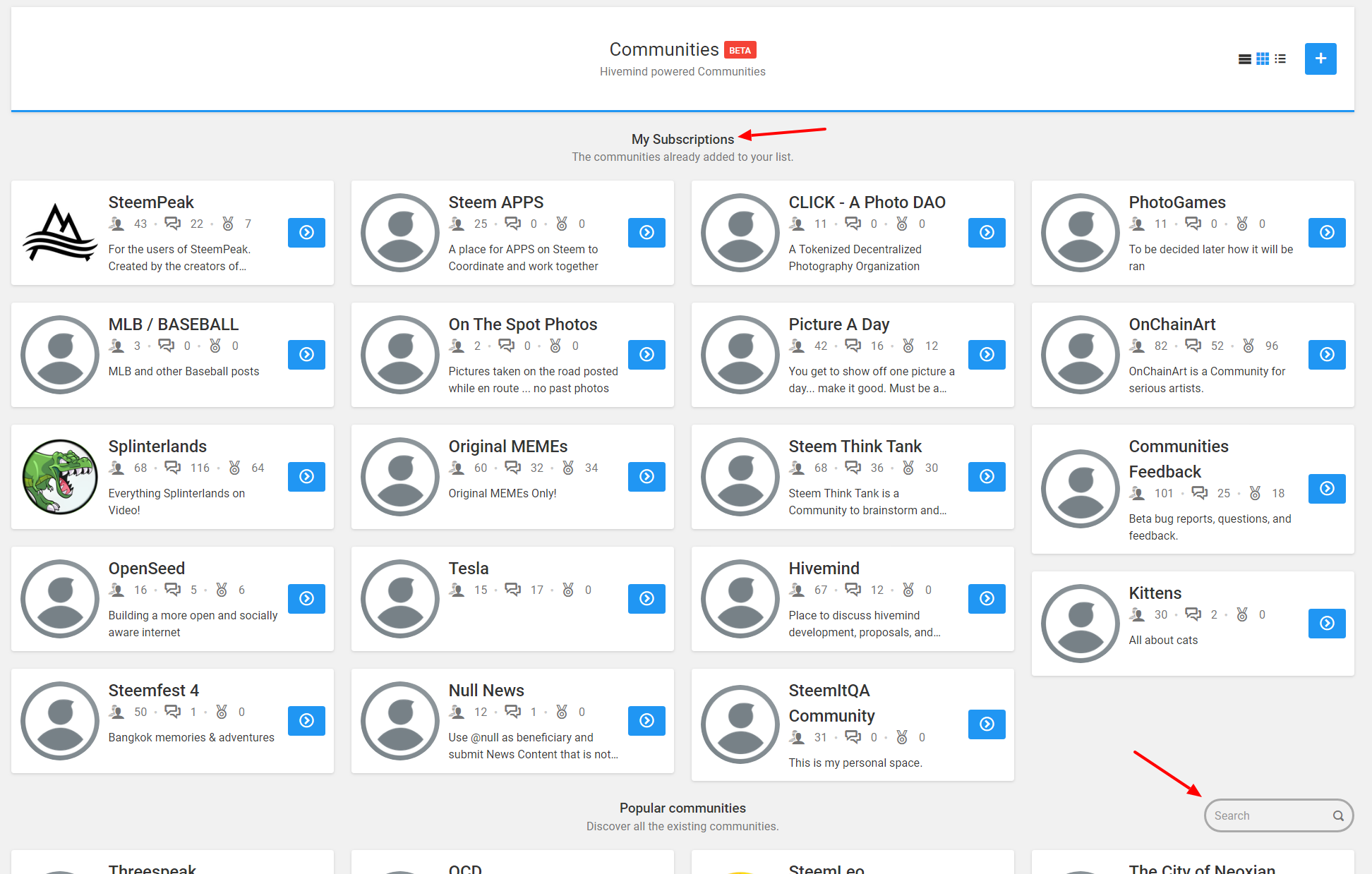Viewport: 1372px width, 874px height.
Task: Click the Popular communities heading
Action: tap(682, 808)
